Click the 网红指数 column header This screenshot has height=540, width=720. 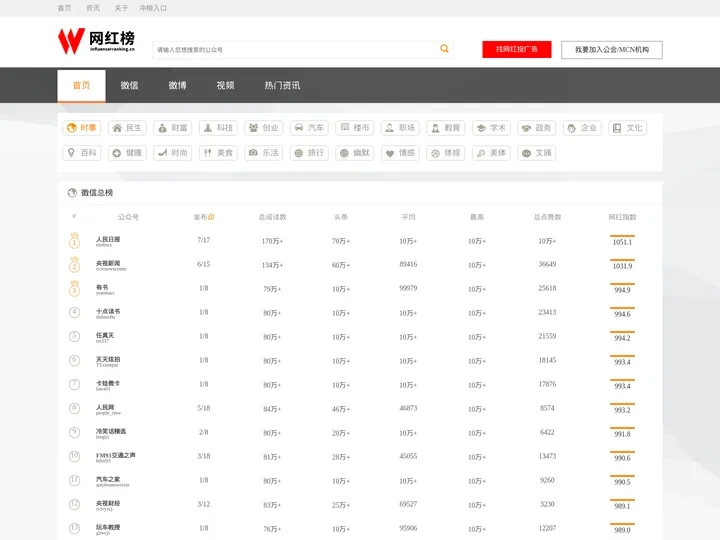click(x=622, y=217)
